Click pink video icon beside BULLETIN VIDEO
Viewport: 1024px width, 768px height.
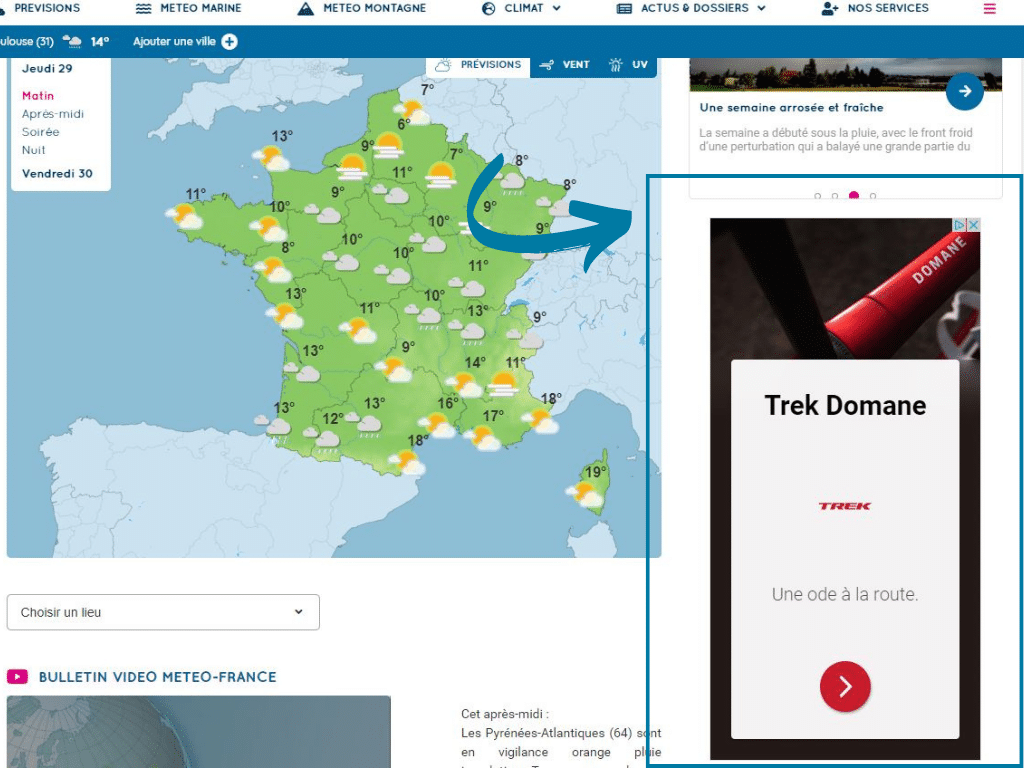click(x=18, y=677)
